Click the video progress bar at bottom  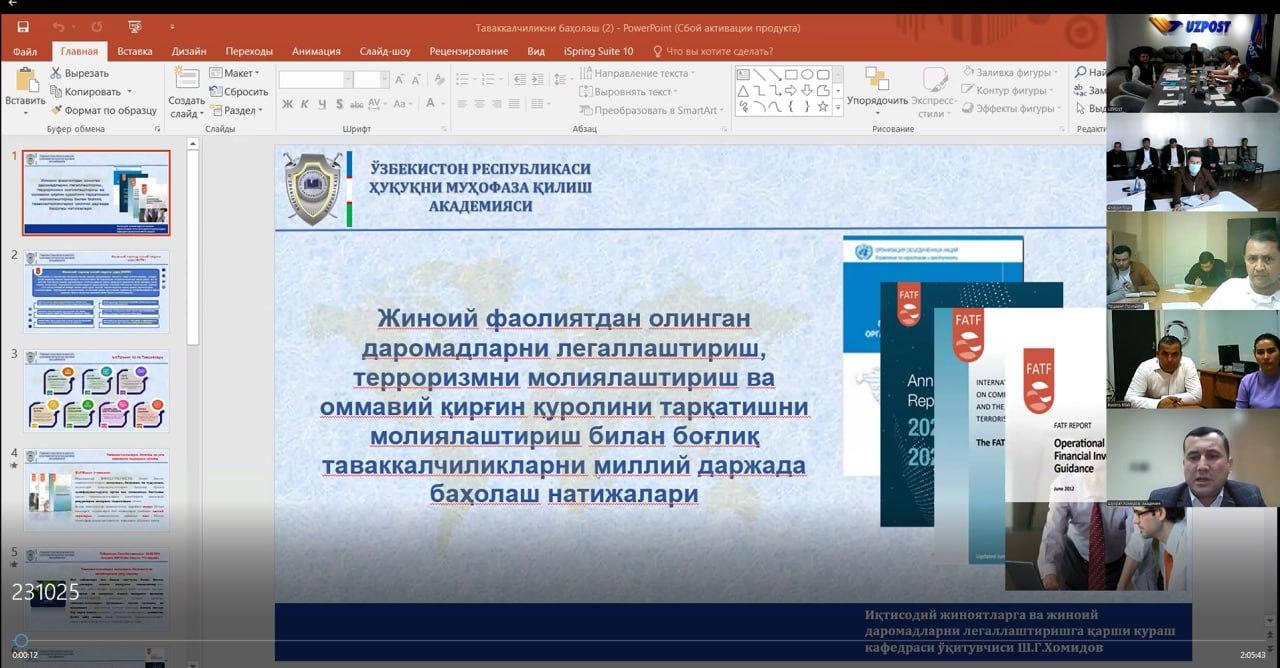(640, 641)
